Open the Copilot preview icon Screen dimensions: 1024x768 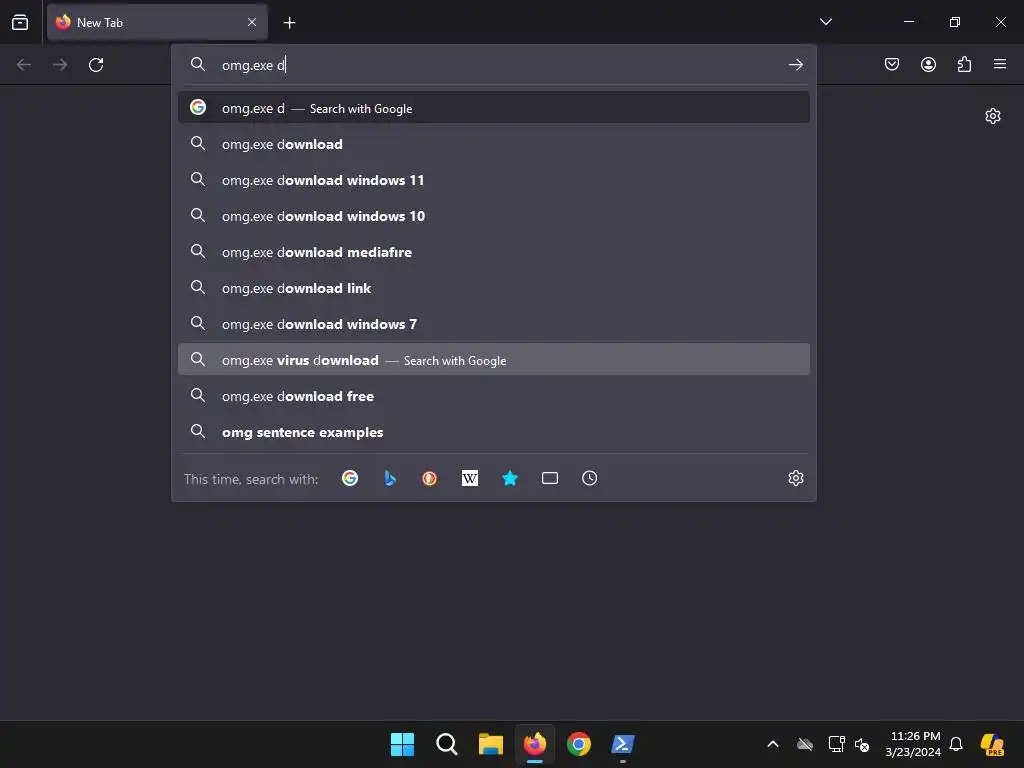(993, 744)
